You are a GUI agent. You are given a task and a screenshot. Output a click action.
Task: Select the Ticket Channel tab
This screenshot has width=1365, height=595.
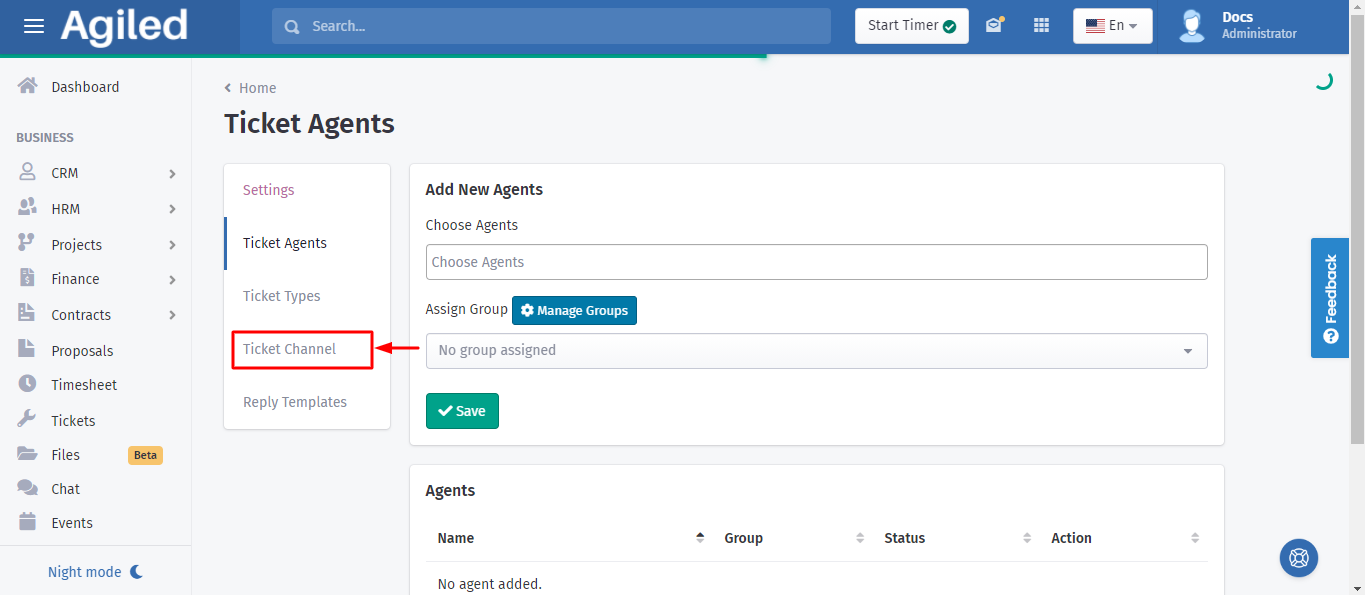[290, 349]
